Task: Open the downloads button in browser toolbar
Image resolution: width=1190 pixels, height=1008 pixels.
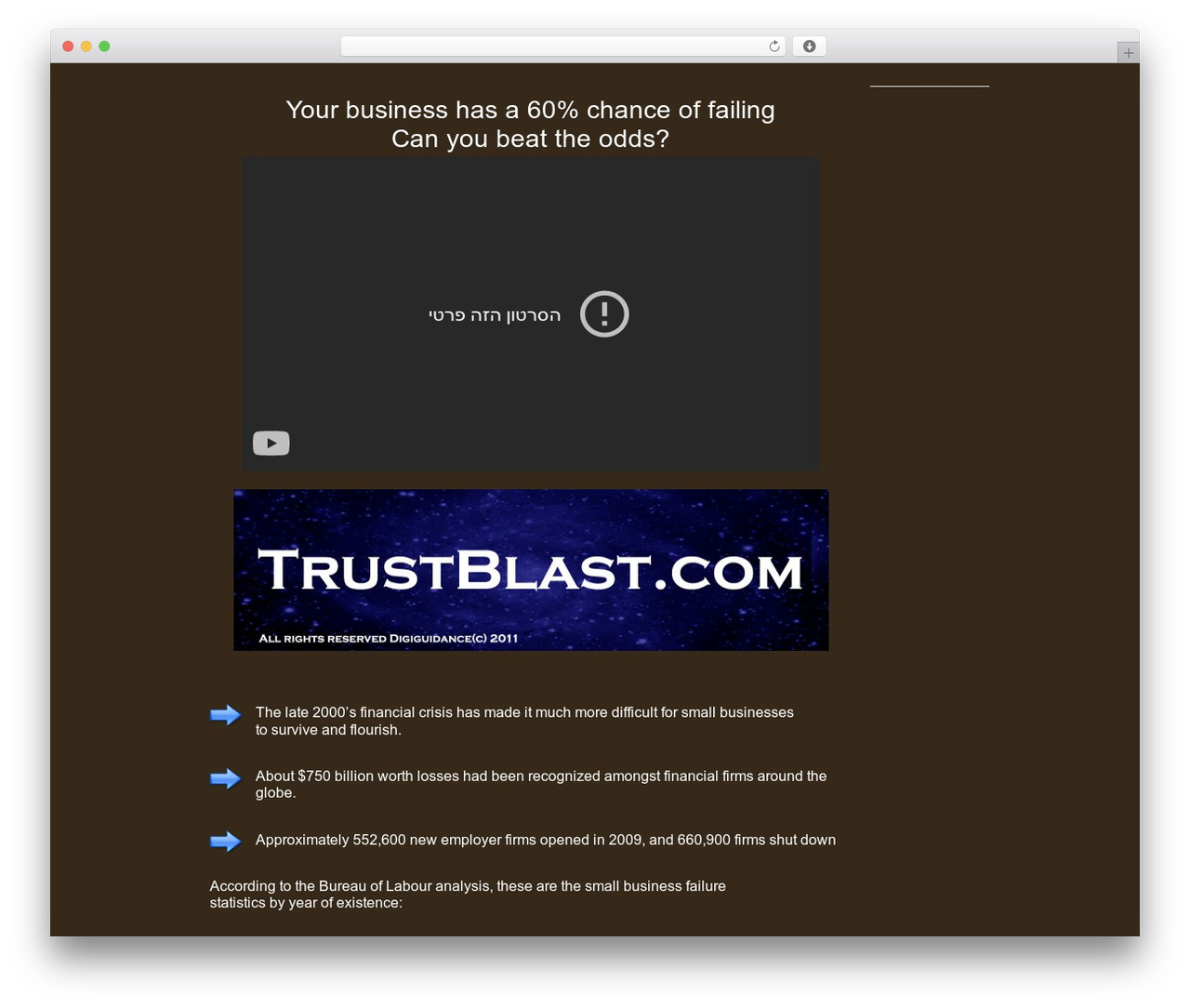Action: click(809, 46)
